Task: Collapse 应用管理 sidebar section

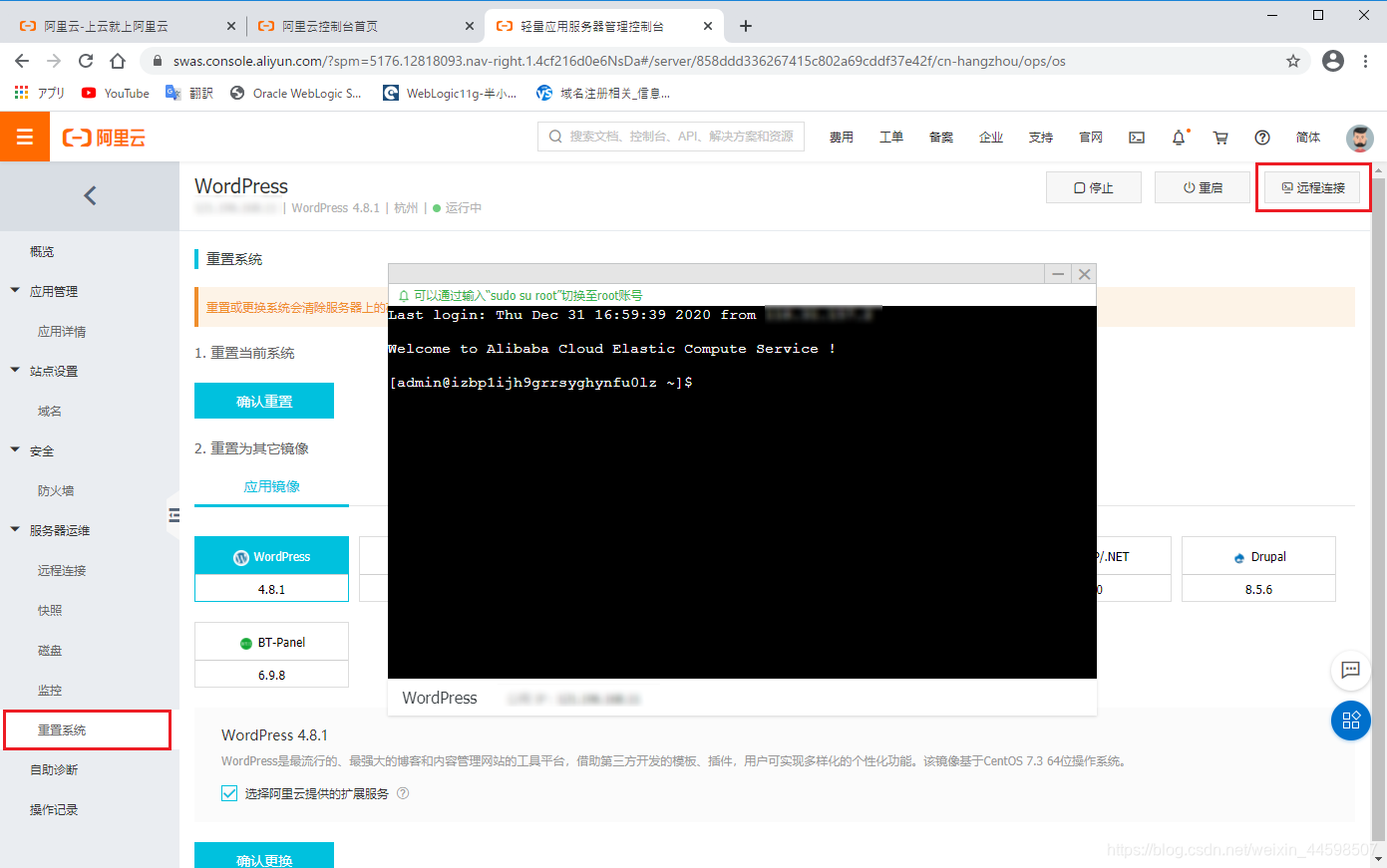Action: pos(15,291)
